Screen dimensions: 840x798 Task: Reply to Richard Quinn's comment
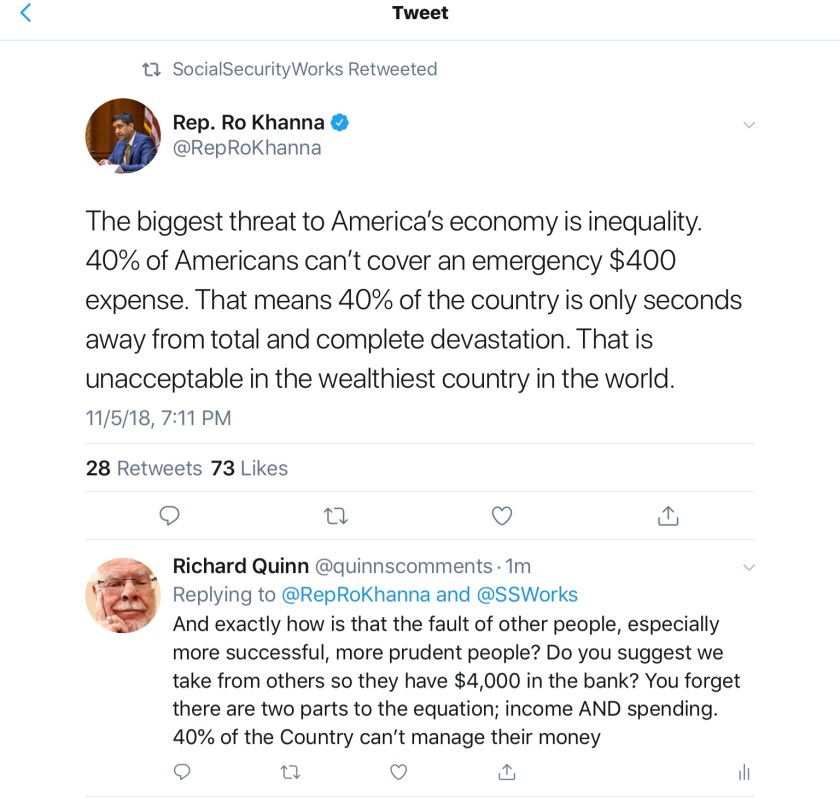click(x=182, y=771)
